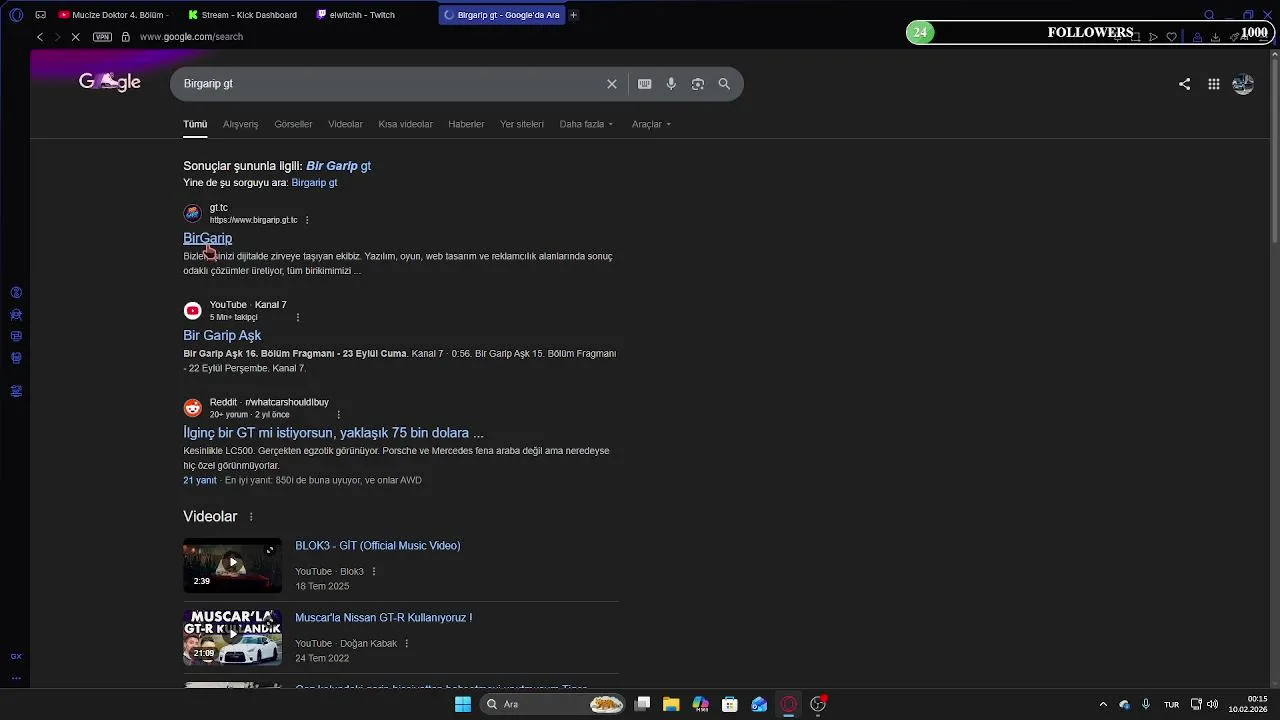Start voice search with the microphone icon
Viewport: 1280px width, 720px height.
point(671,84)
